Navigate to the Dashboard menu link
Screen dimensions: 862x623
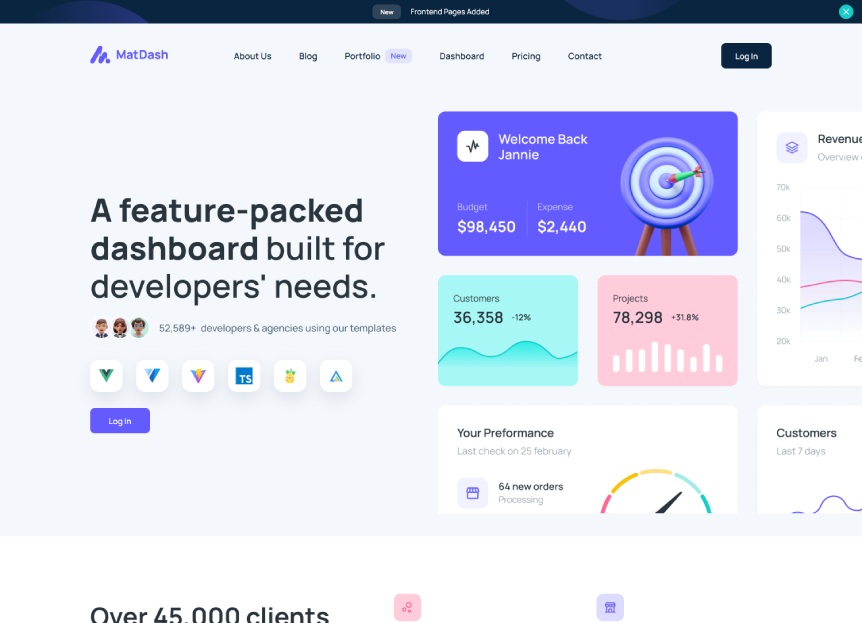pyautogui.click(x=461, y=56)
